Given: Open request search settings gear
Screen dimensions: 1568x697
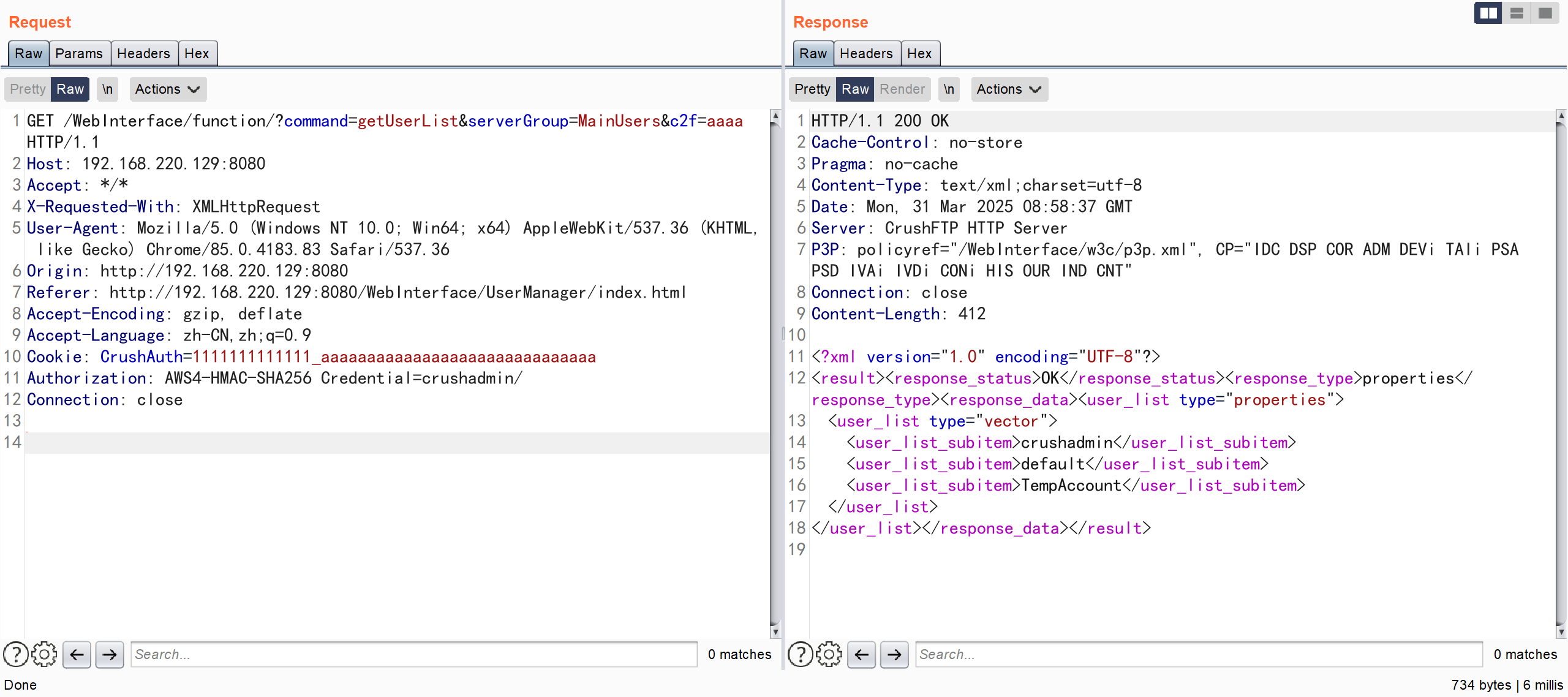Looking at the screenshot, I should pyautogui.click(x=44, y=654).
